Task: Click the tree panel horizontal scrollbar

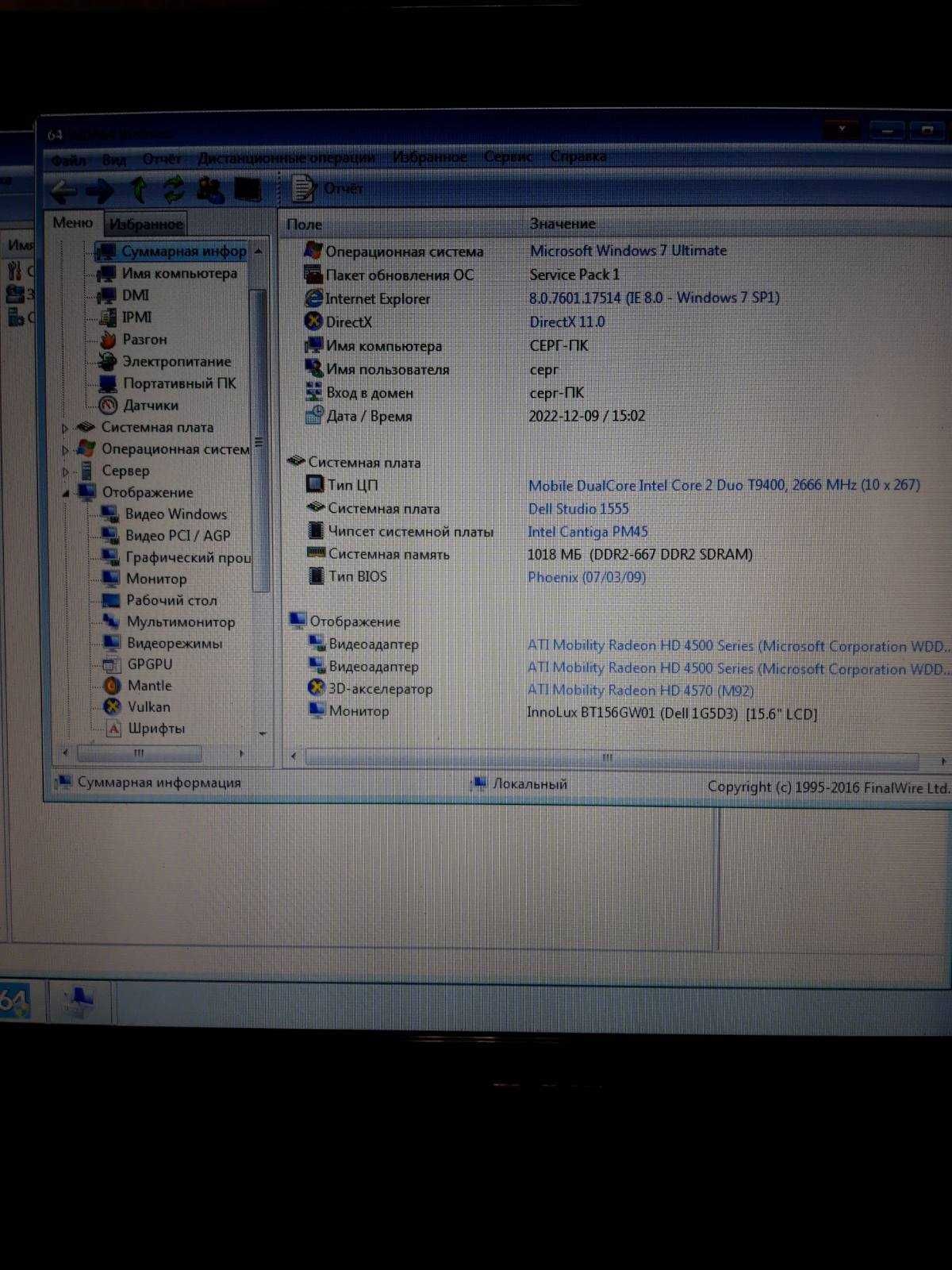Action: coord(140,752)
